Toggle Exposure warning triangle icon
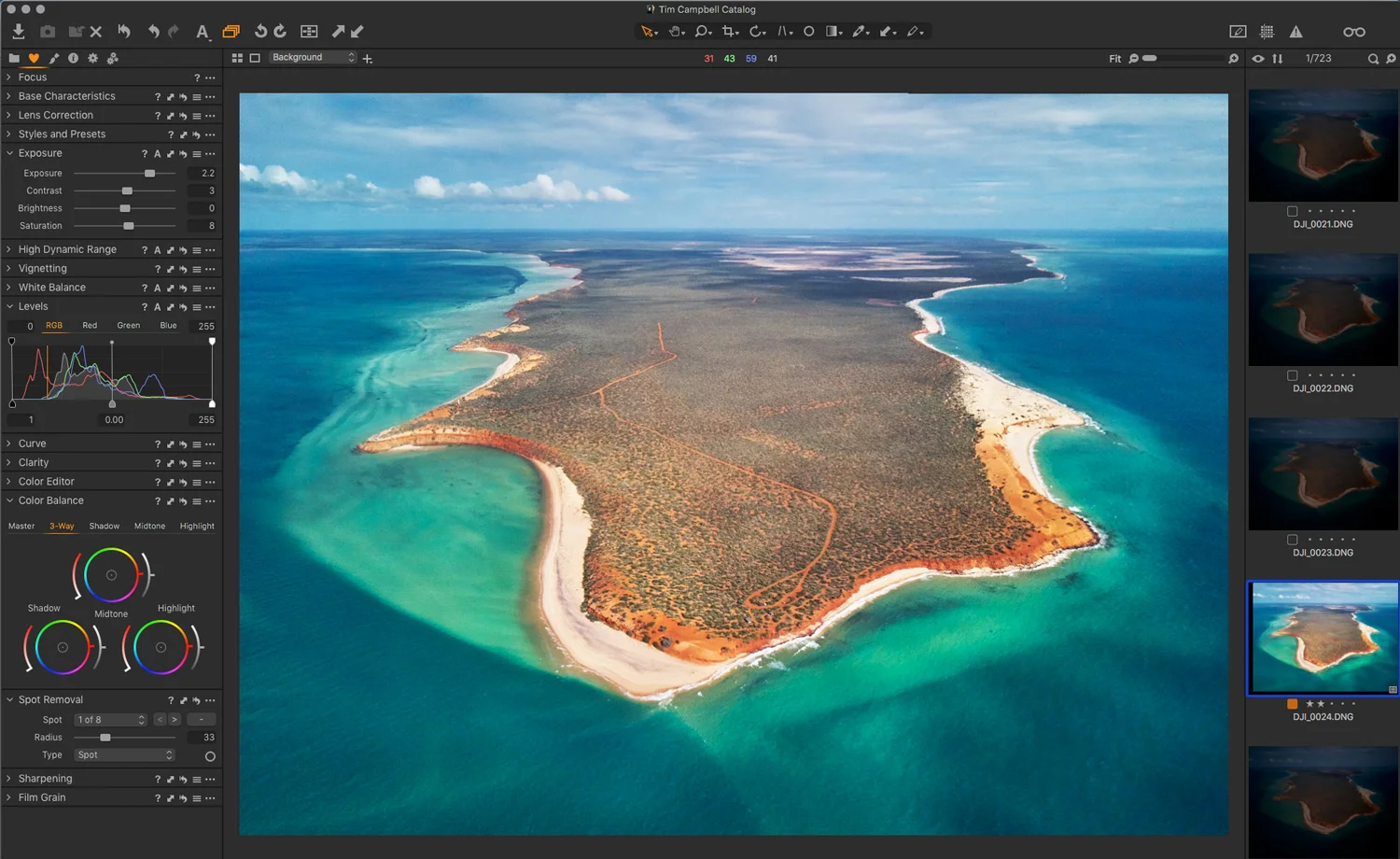The image size is (1400, 859). point(1296,32)
